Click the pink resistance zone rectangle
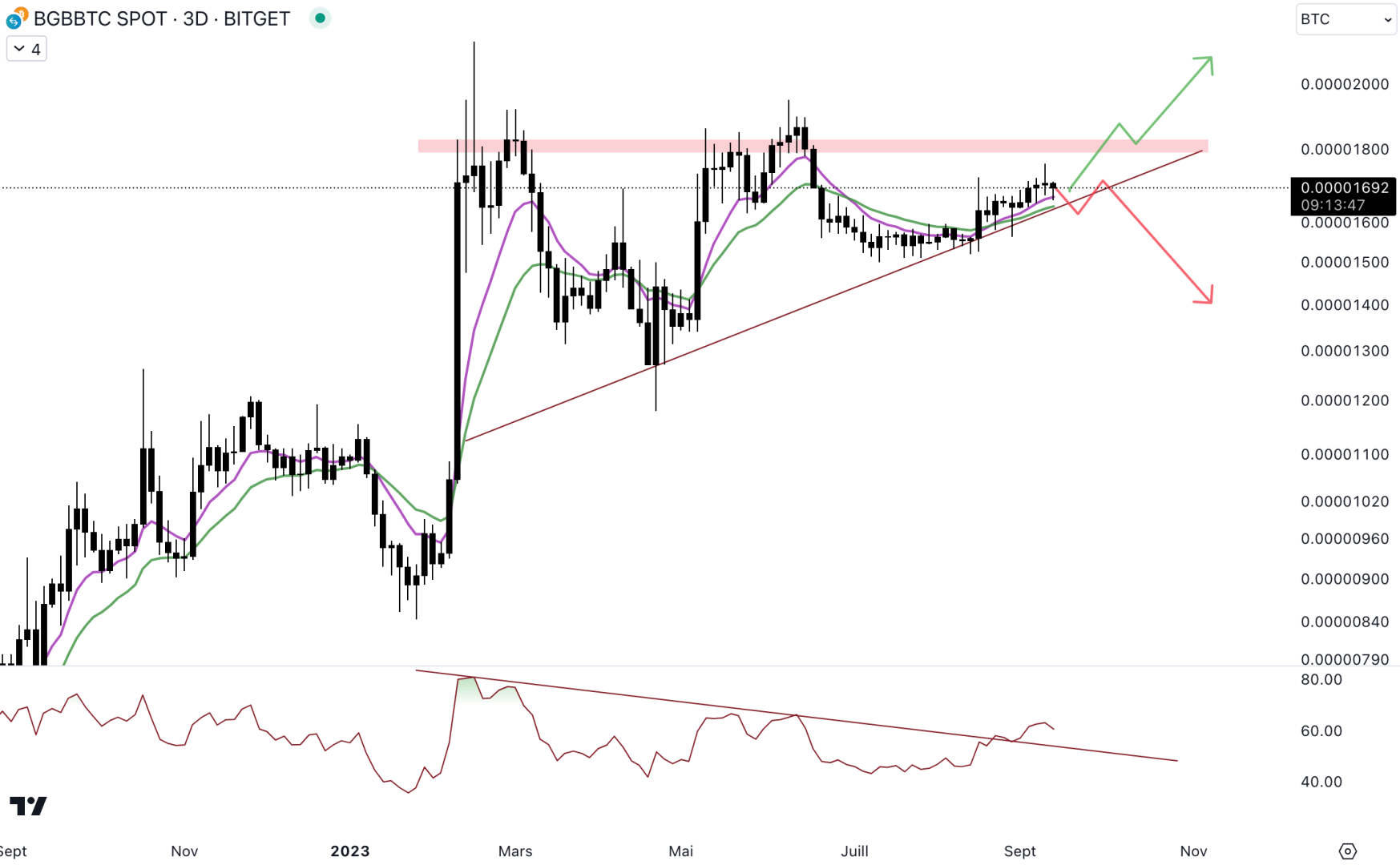Image resolution: width=1400 pixels, height=865 pixels. [x=813, y=146]
